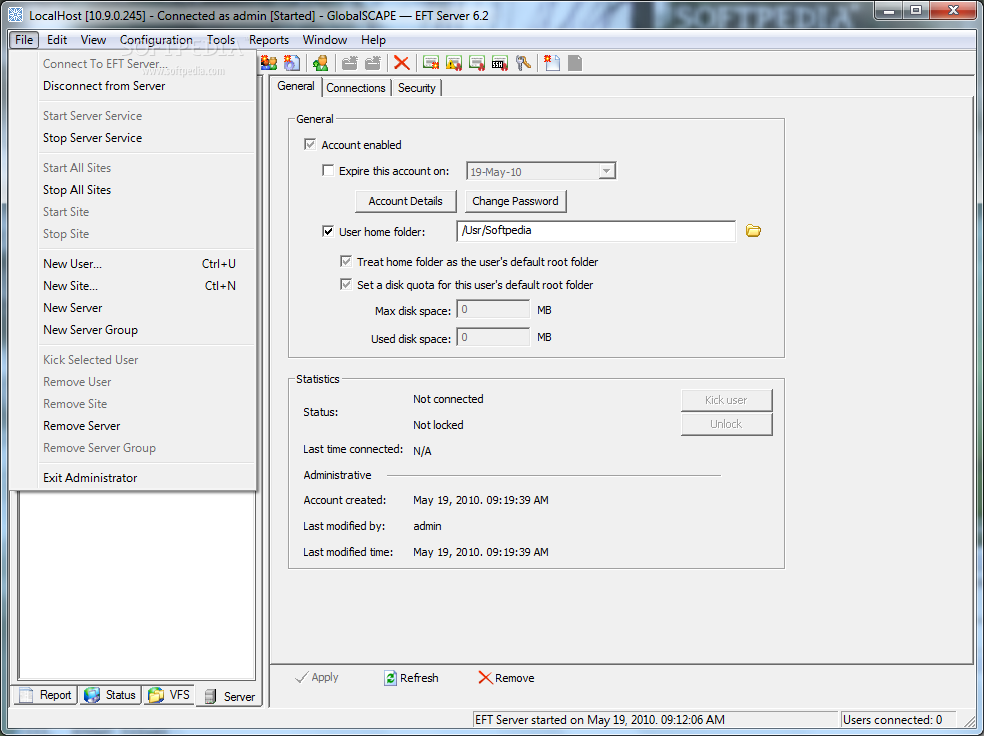Open the expiration date dropdown

pyautogui.click(x=606, y=171)
